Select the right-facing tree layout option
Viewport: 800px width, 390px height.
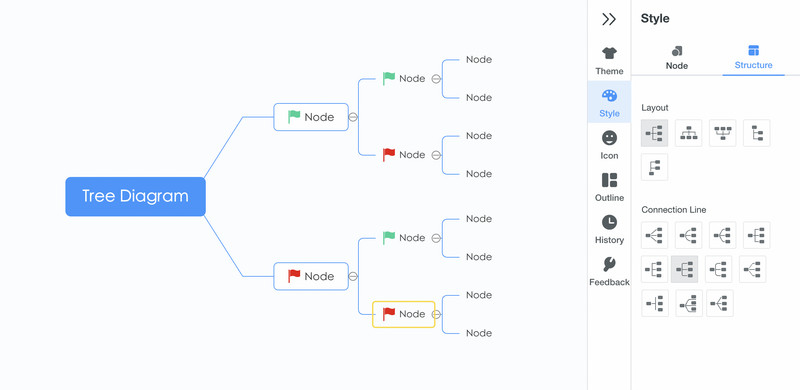[x=655, y=133]
